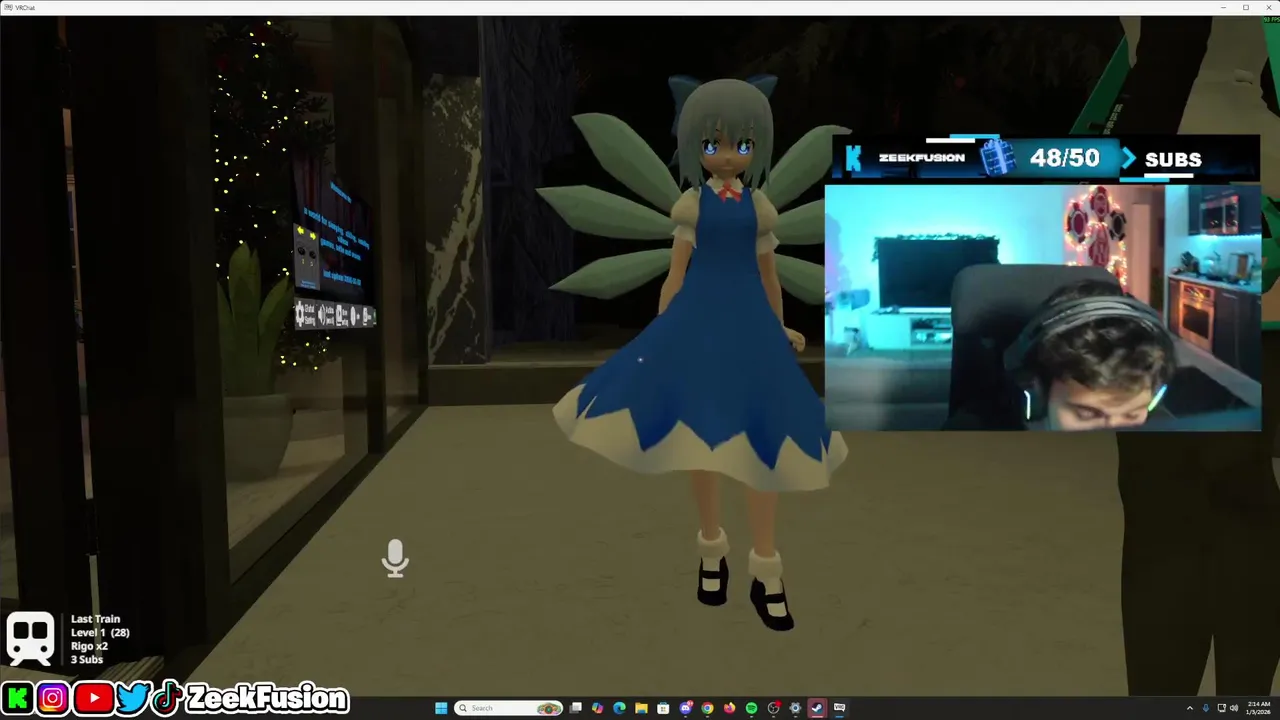
Task: Launch Microsoft Copilot from taskbar
Action: 597,708
